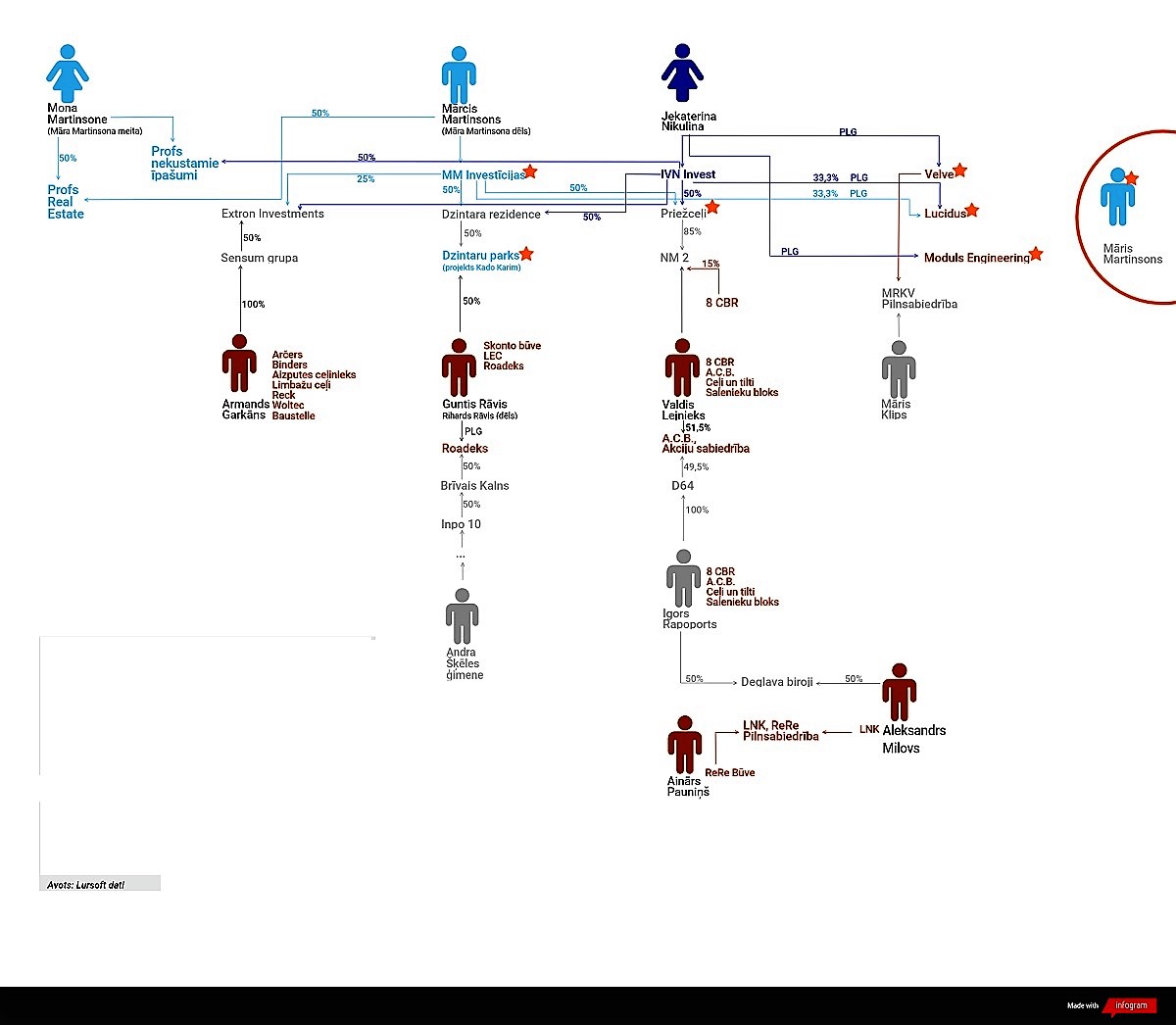This screenshot has width=1176, height=1025.
Task: Click the ReRe Būve label
Action: (730, 773)
